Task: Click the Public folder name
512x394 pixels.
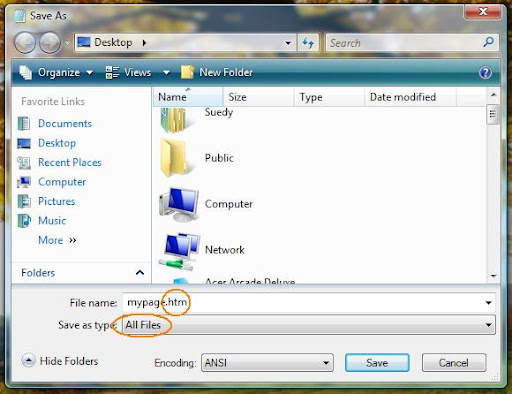Action: pos(219,158)
